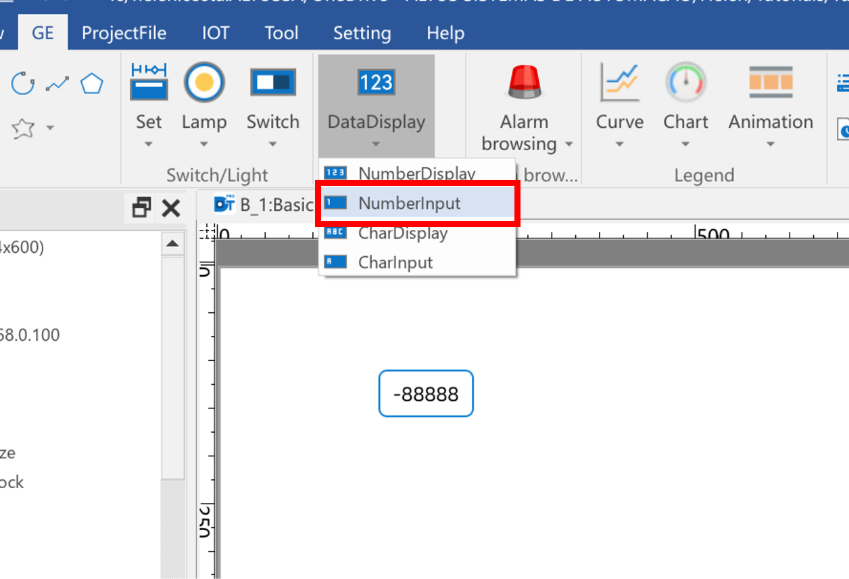The image size is (849, 579).
Task: Click the Set component icon
Action: 149,82
